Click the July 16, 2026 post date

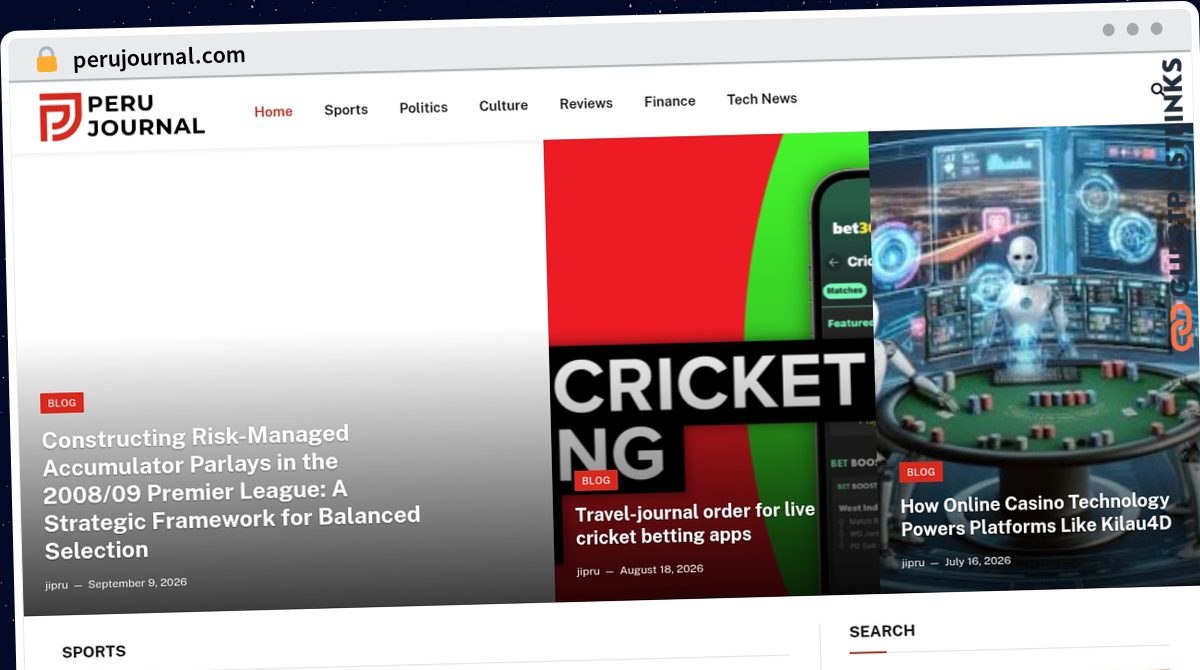[978, 561]
